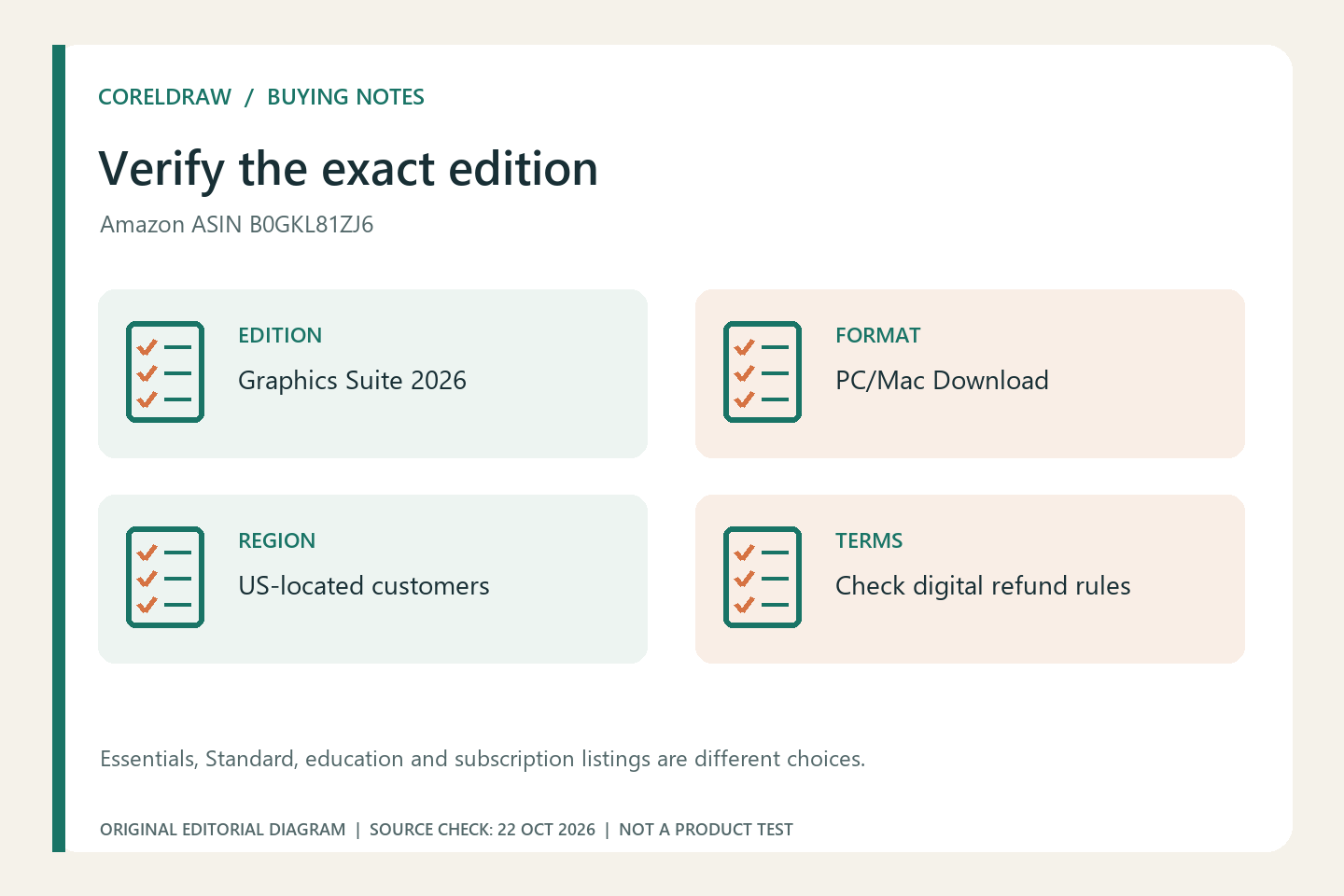The width and height of the screenshot is (1344, 896).
Task: Click the note about Essentials, Standard listings
Action: (483, 759)
